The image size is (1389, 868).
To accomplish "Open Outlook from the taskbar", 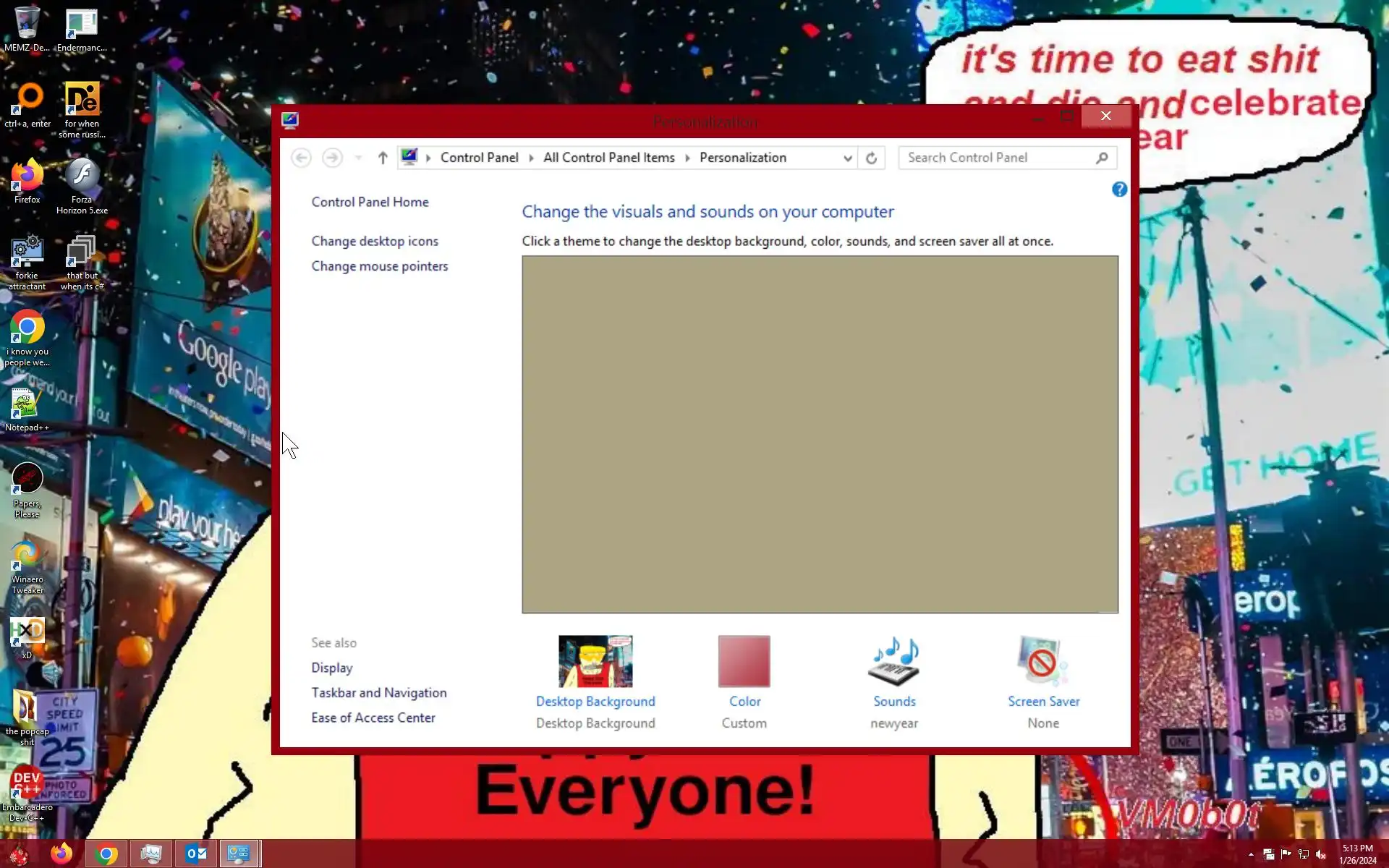I will coord(196,854).
